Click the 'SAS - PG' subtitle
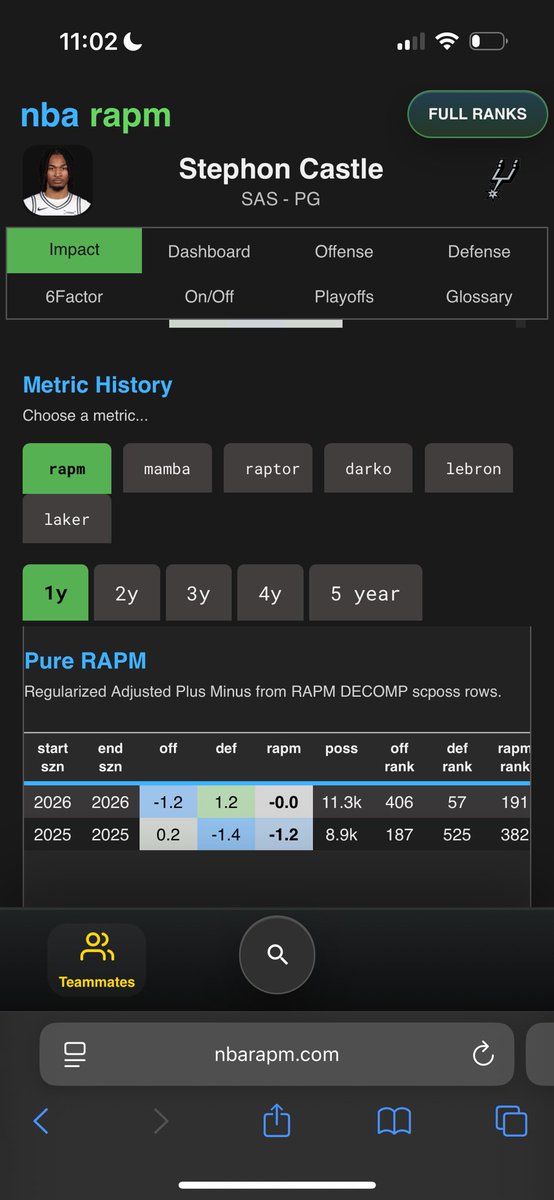 (x=281, y=198)
